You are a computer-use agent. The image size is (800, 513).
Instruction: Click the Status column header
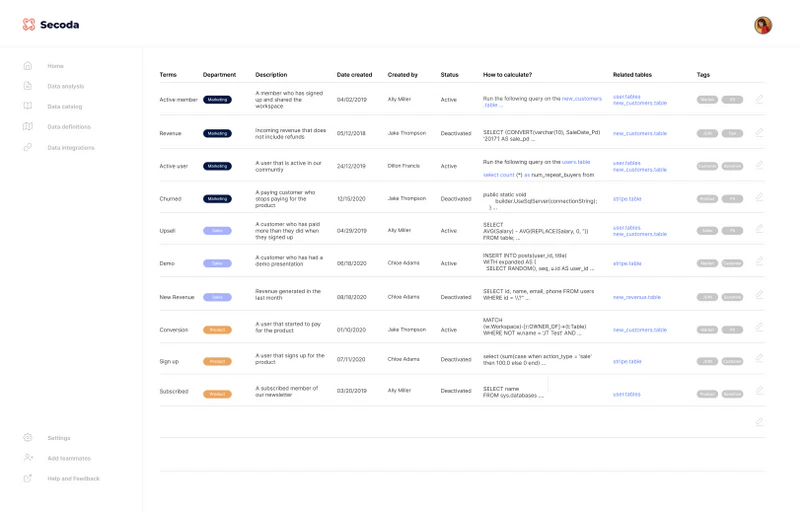tap(449, 75)
